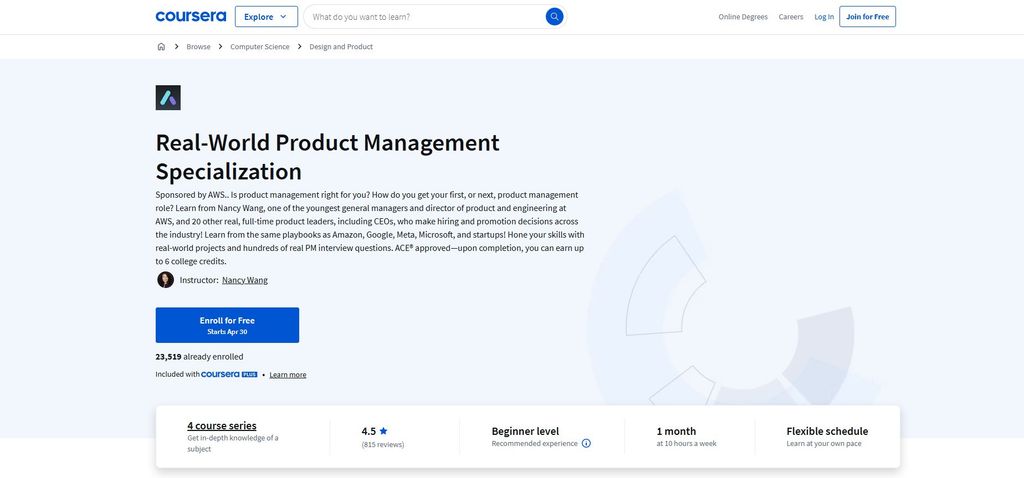Open the '4 course series' link
The width and height of the screenshot is (1024, 478).
[222, 426]
